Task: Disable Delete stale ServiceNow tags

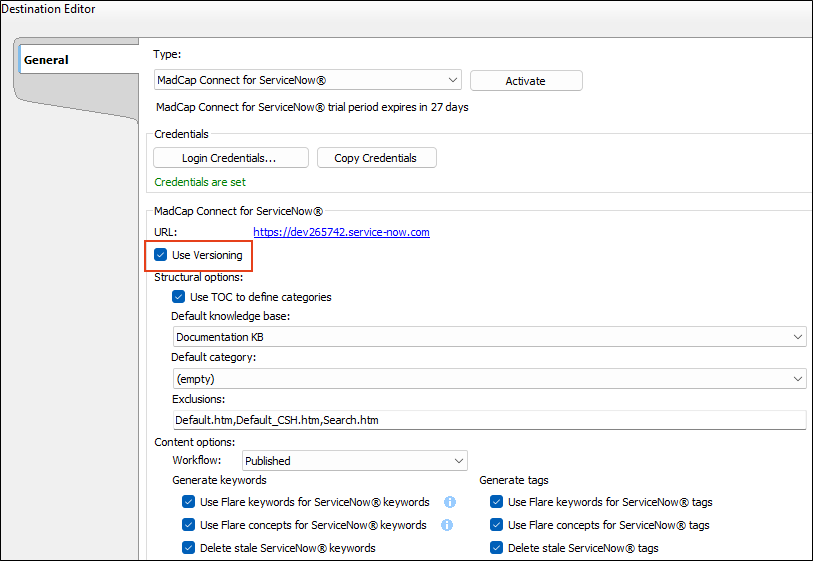Action: [497, 548]
